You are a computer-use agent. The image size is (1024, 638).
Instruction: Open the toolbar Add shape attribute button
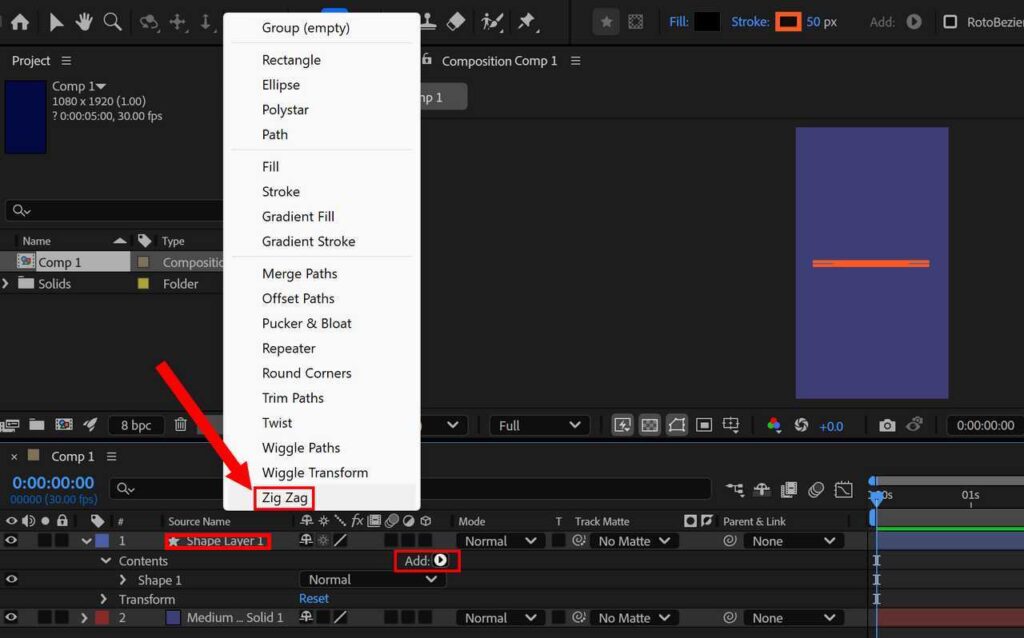pos(914,22)
